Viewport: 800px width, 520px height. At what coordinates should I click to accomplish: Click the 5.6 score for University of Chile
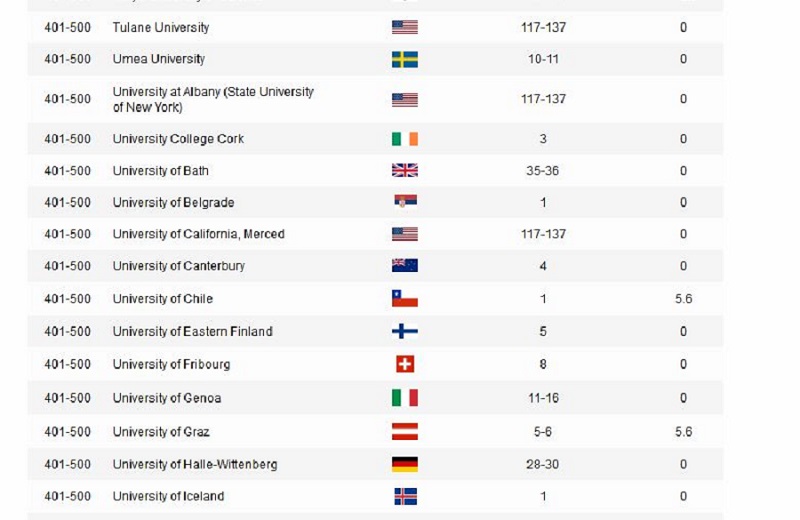pyautogui.click(x=683, y=299)
